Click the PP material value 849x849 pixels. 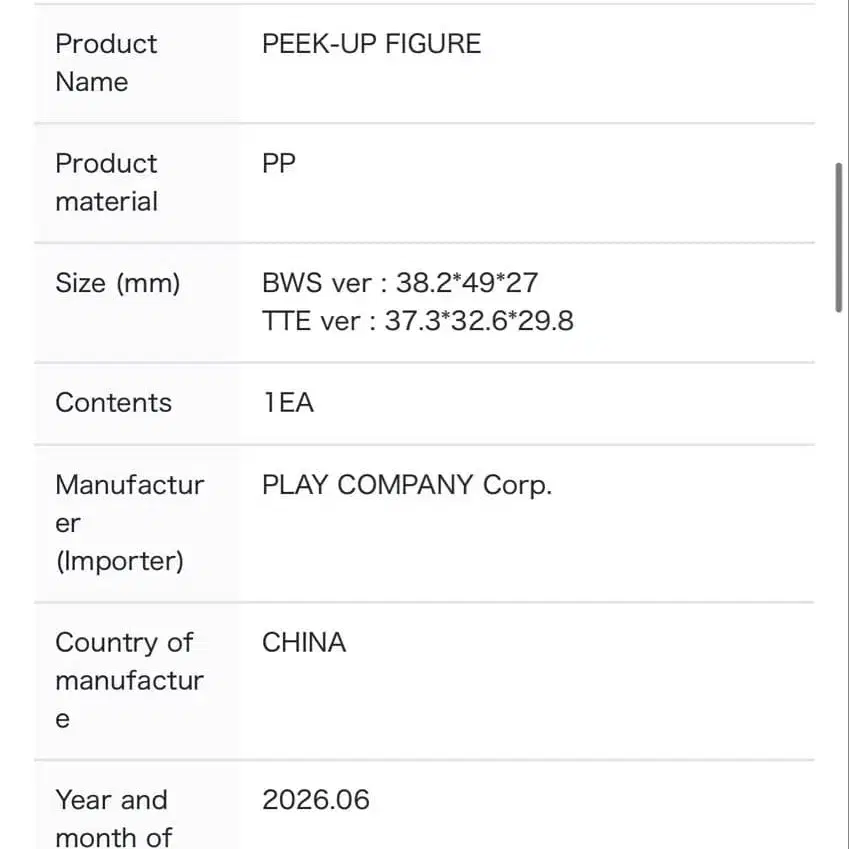pyautogui.click(x=279, y=163)
